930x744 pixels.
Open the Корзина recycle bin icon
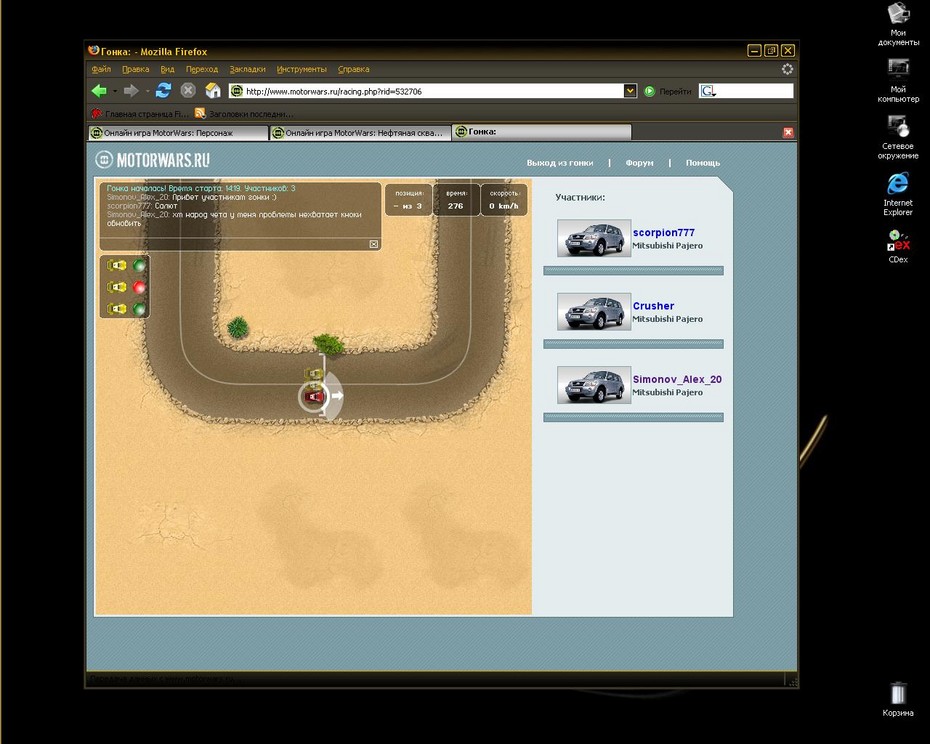coord(898,699)
